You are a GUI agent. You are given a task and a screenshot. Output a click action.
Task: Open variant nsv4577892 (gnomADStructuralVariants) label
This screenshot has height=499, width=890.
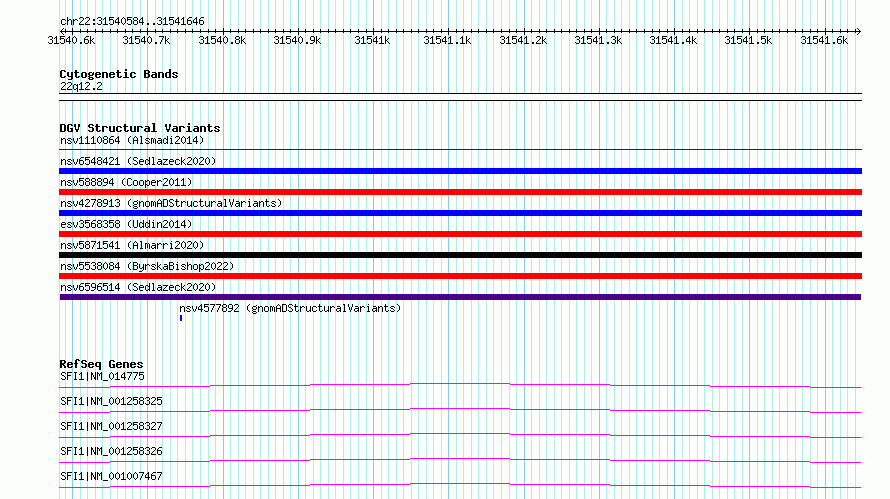pos(290,308)
